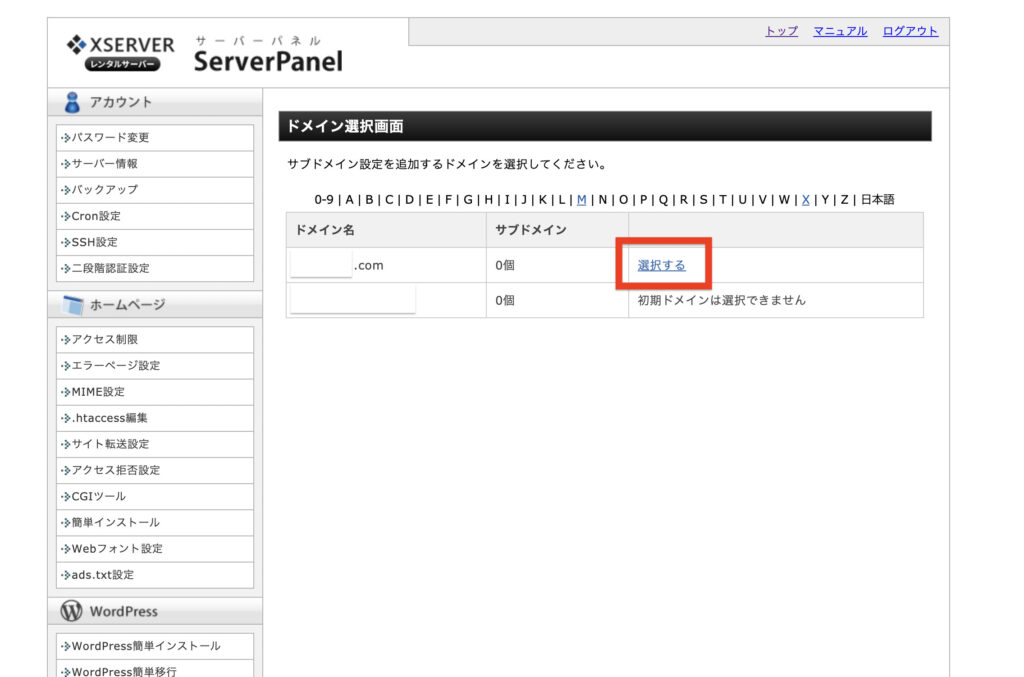This screenshot has width=1024, height=677.
Task: Click 選択する for the .com domain
Action: click(662, 265)
